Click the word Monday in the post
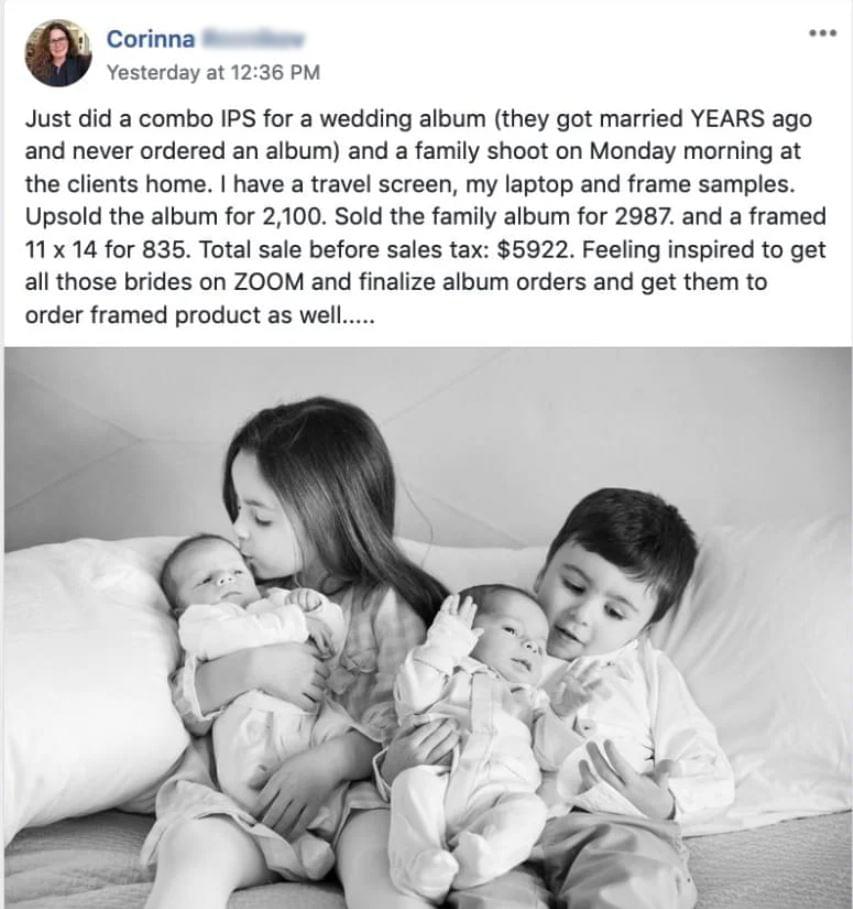Image resolution: width=853 pixels, height=909 pixels. (633, 151)
